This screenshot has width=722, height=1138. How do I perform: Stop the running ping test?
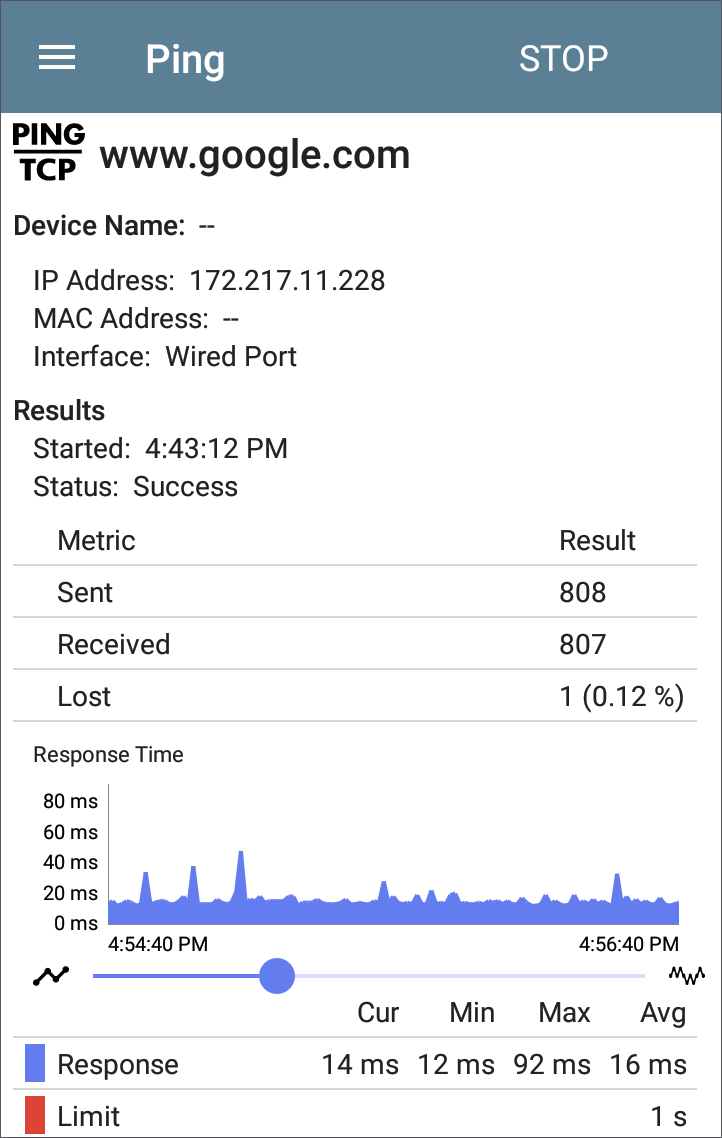tap(563, 58)
